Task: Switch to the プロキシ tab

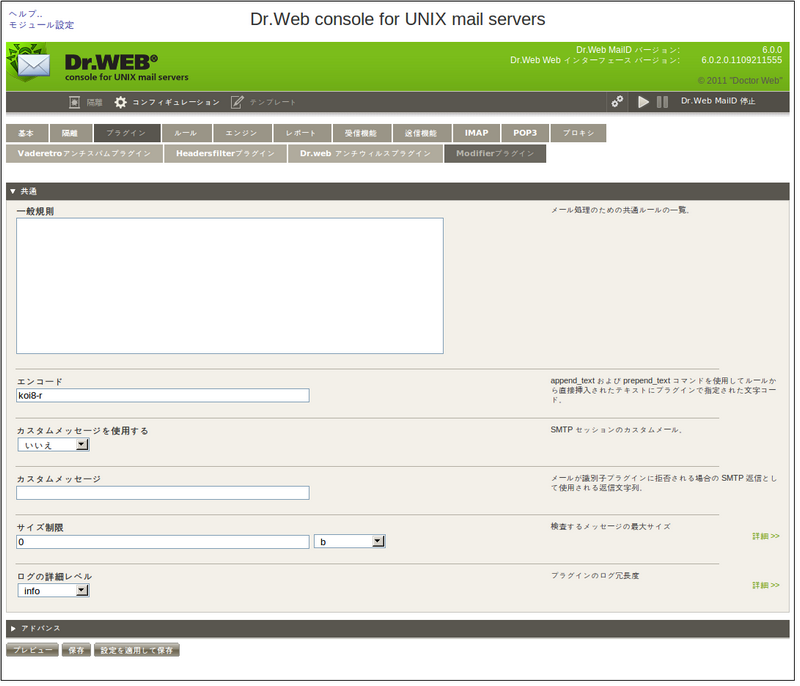Action: [579, 134]
